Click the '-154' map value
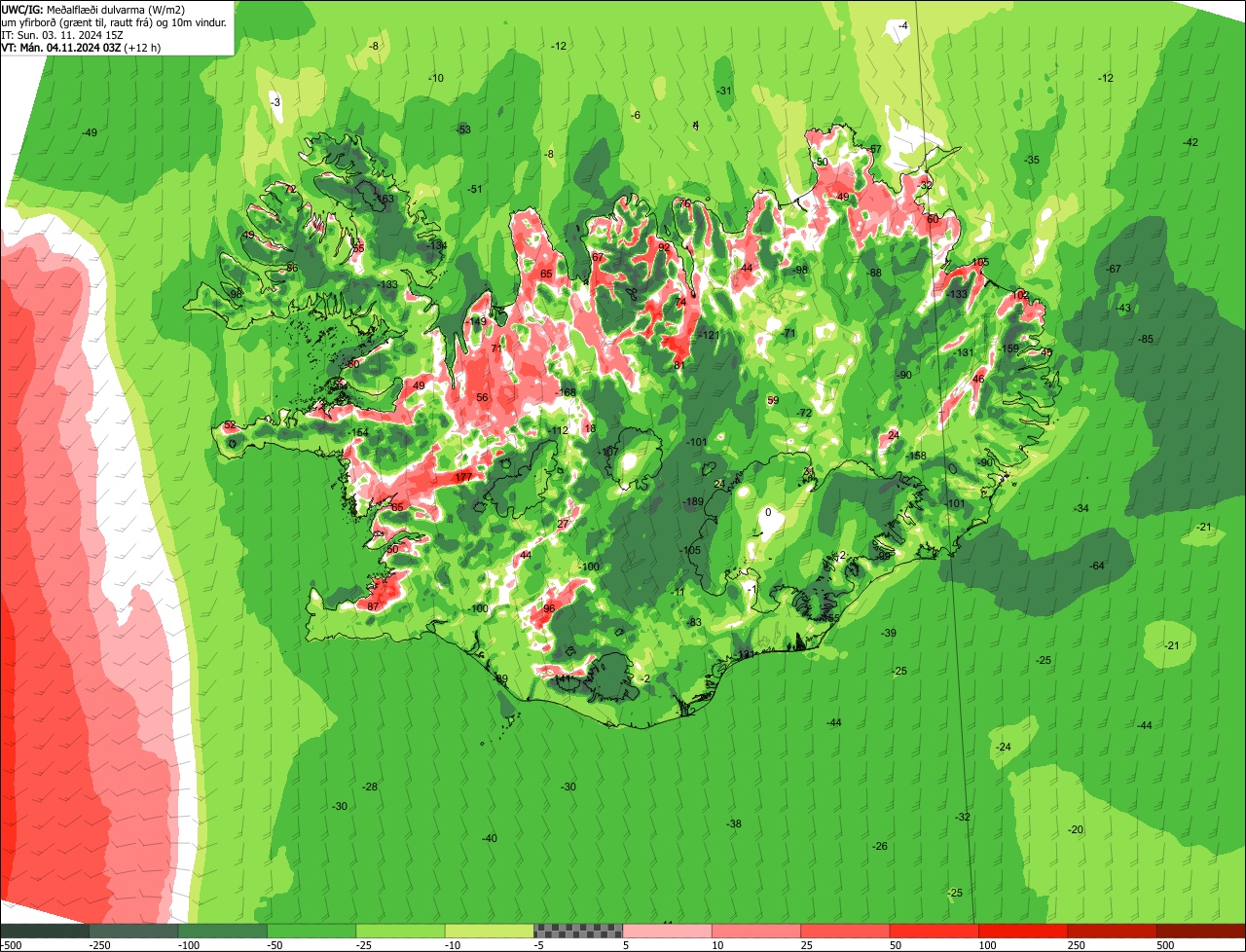Image resolution: width=1246 pixels, height=952 pixels. 358,432
